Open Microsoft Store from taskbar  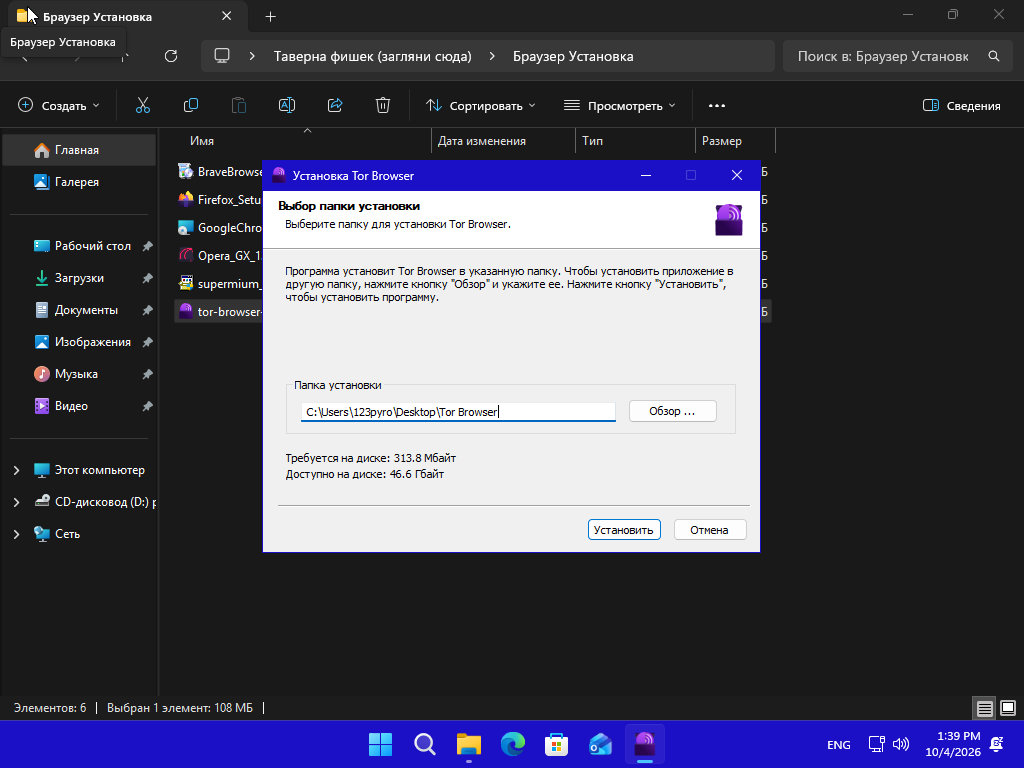coord(556,744)
